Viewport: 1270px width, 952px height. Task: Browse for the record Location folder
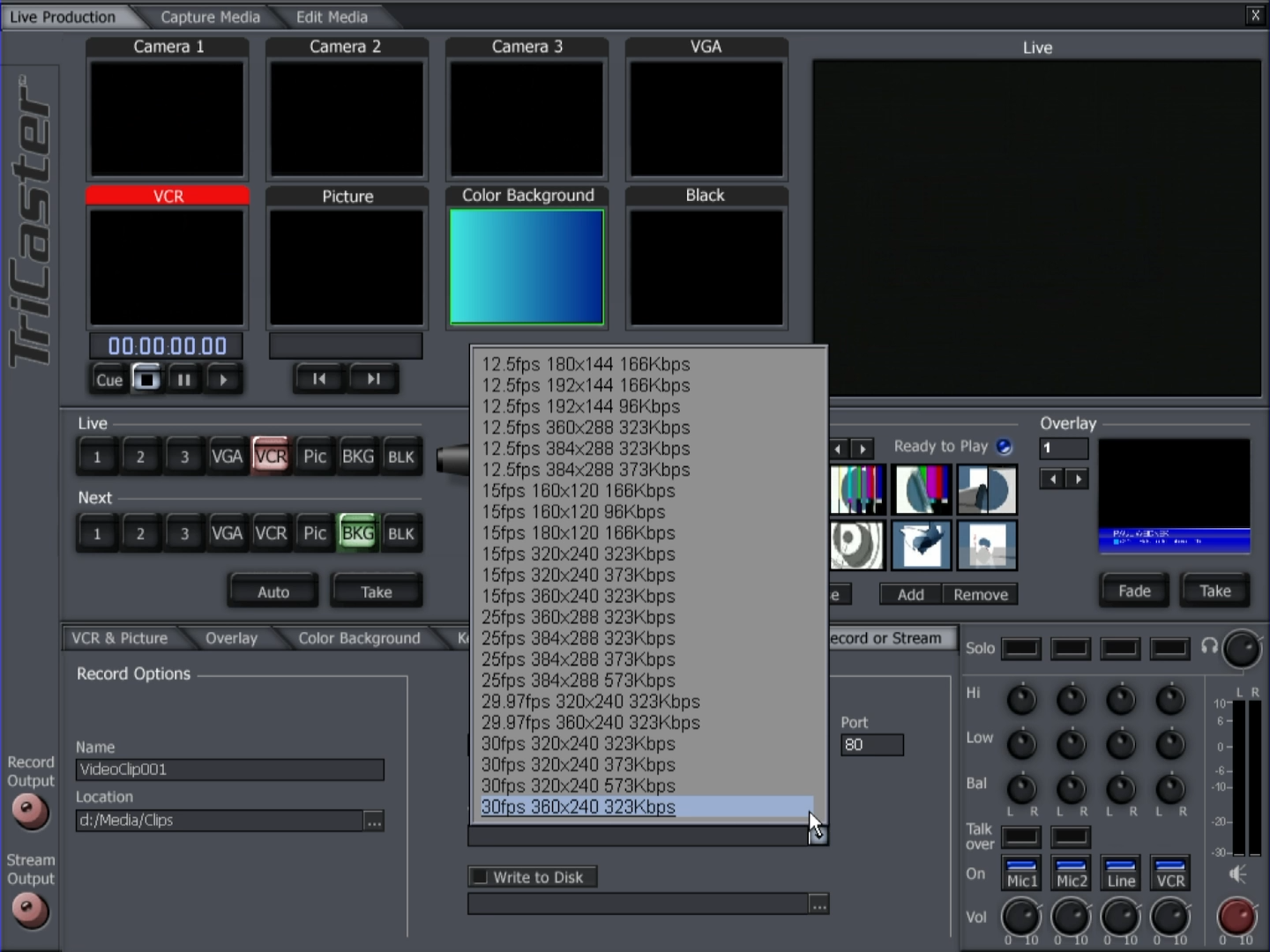click(374, 821)
